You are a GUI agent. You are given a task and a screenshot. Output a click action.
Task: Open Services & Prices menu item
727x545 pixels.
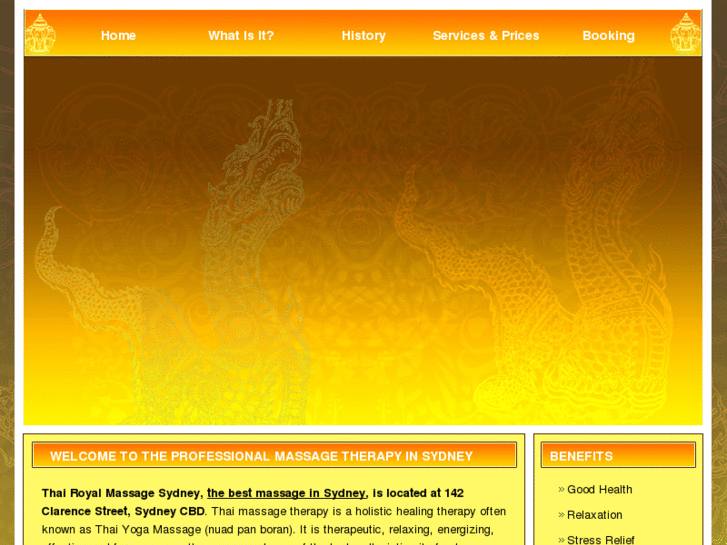tap(486, 36)
